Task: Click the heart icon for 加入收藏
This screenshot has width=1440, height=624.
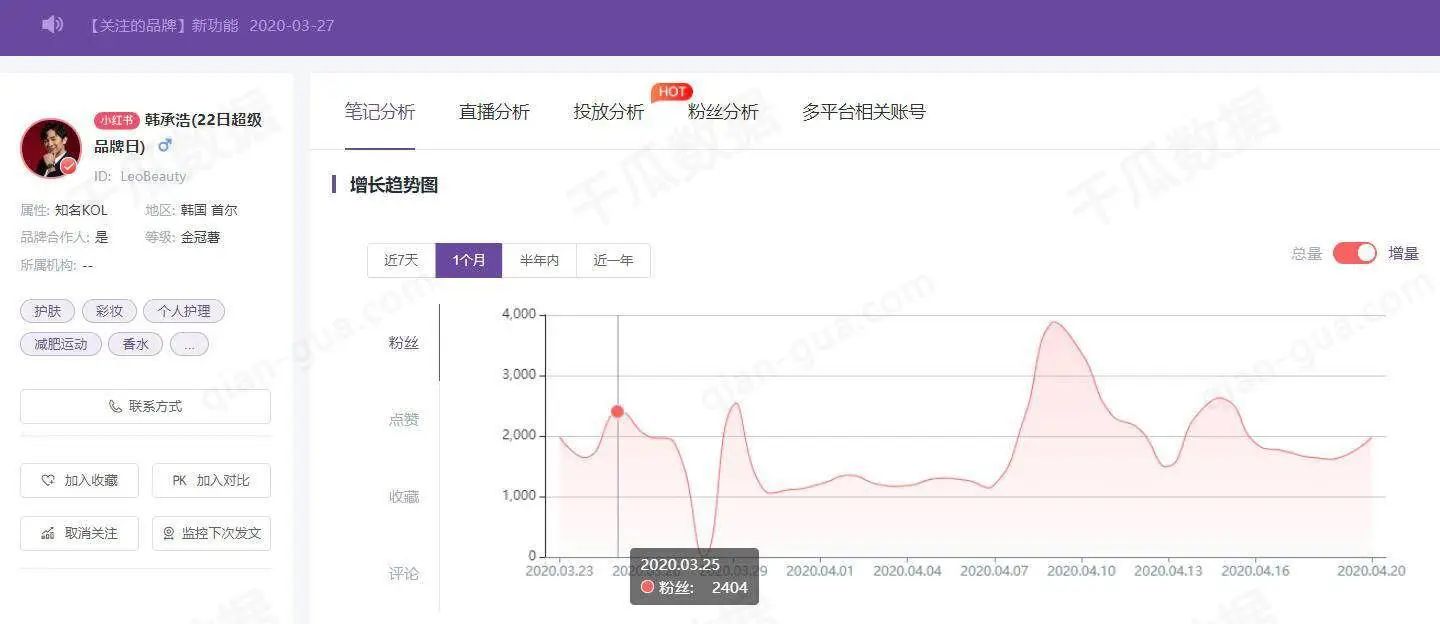Action: [48, 481]
